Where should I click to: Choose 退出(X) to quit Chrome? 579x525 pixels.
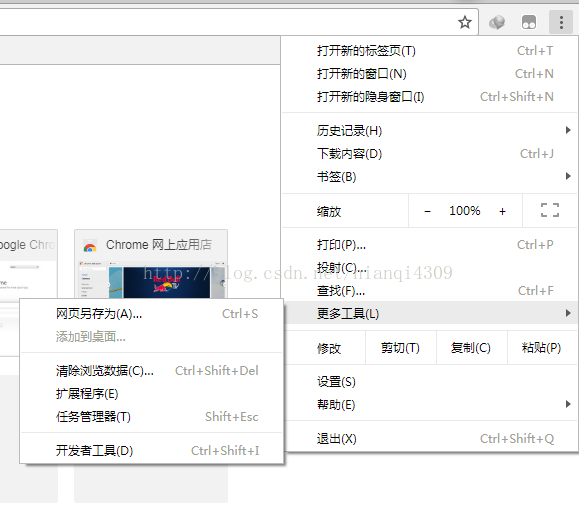coord(430,439)
